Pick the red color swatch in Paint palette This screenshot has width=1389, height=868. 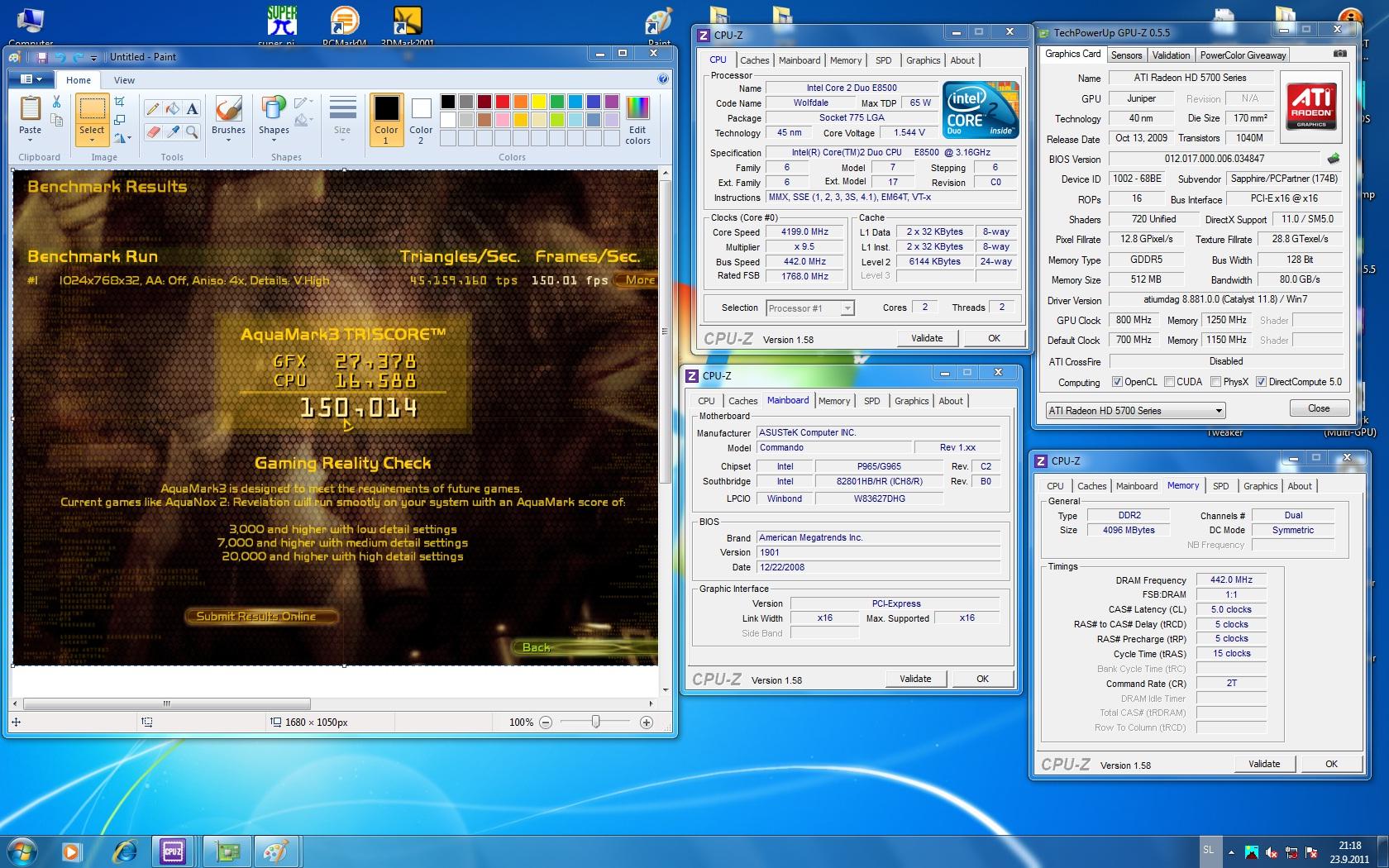click(x=502, y=102)
